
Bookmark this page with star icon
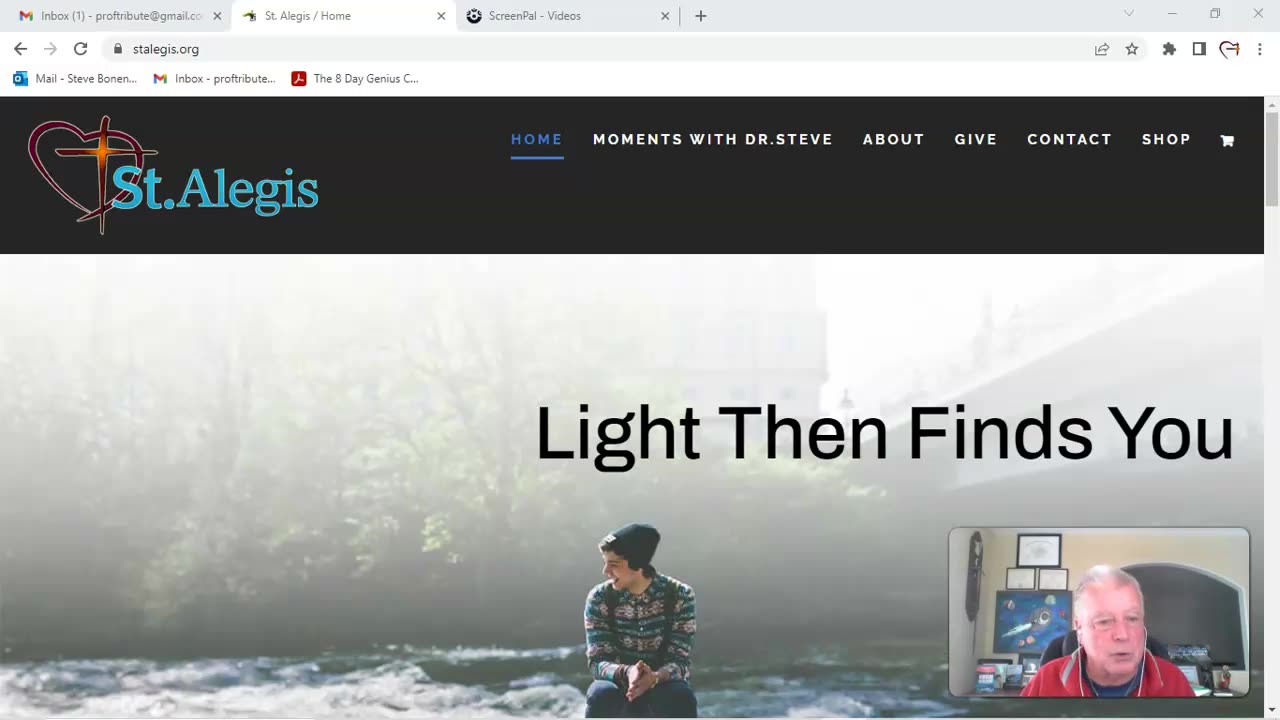(x=1132, y=48)
